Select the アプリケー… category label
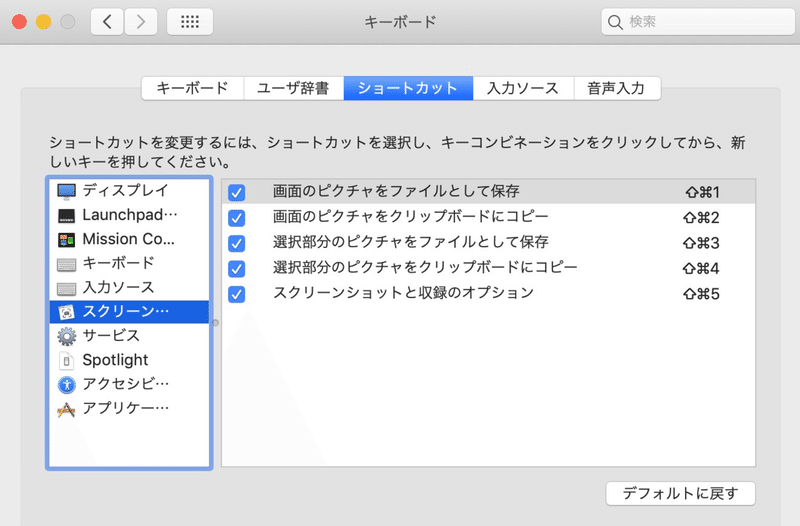 click(x=126, y=408)
